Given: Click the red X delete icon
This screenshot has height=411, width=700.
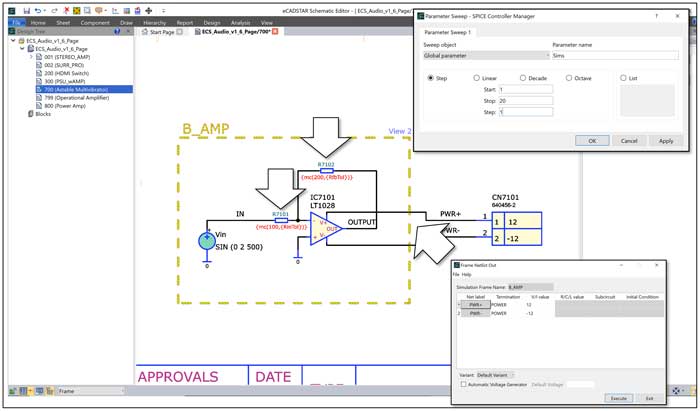Looking at the screenshot, I should pos(67,10).
